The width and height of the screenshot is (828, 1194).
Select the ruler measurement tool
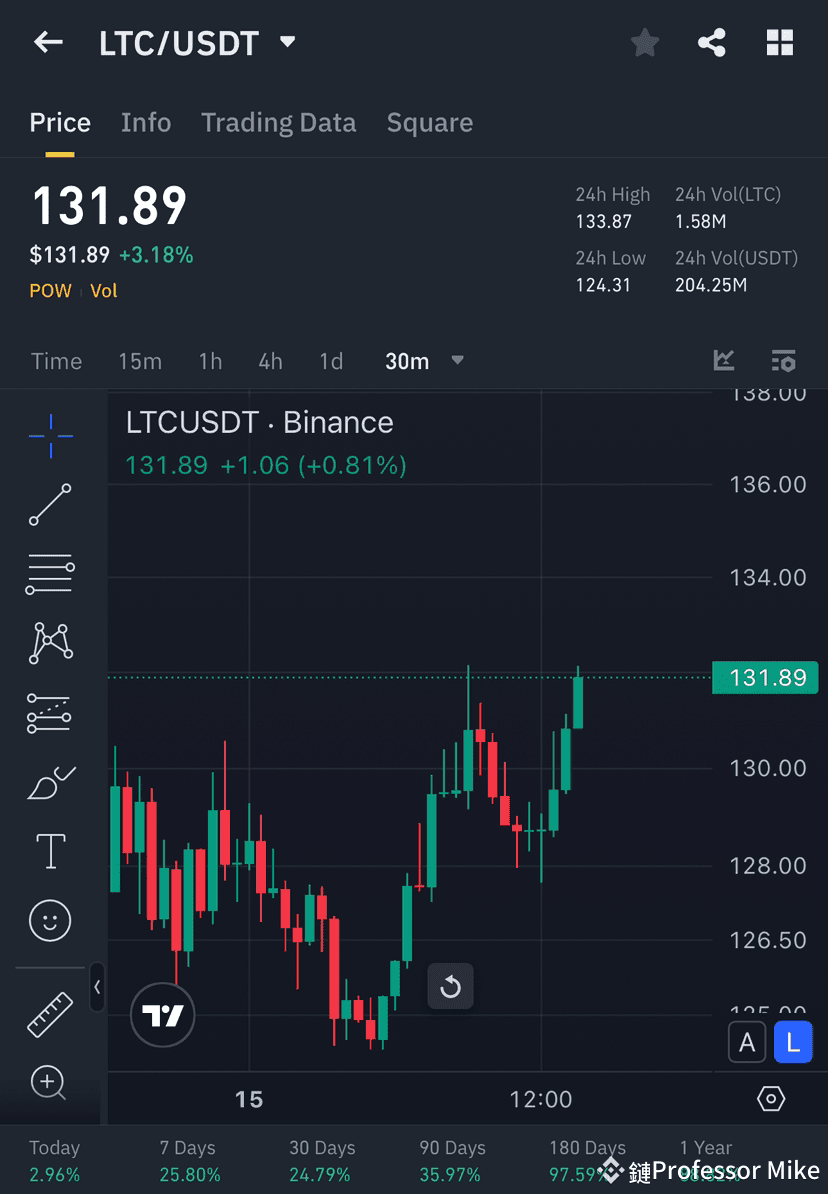pos(50,1013)
